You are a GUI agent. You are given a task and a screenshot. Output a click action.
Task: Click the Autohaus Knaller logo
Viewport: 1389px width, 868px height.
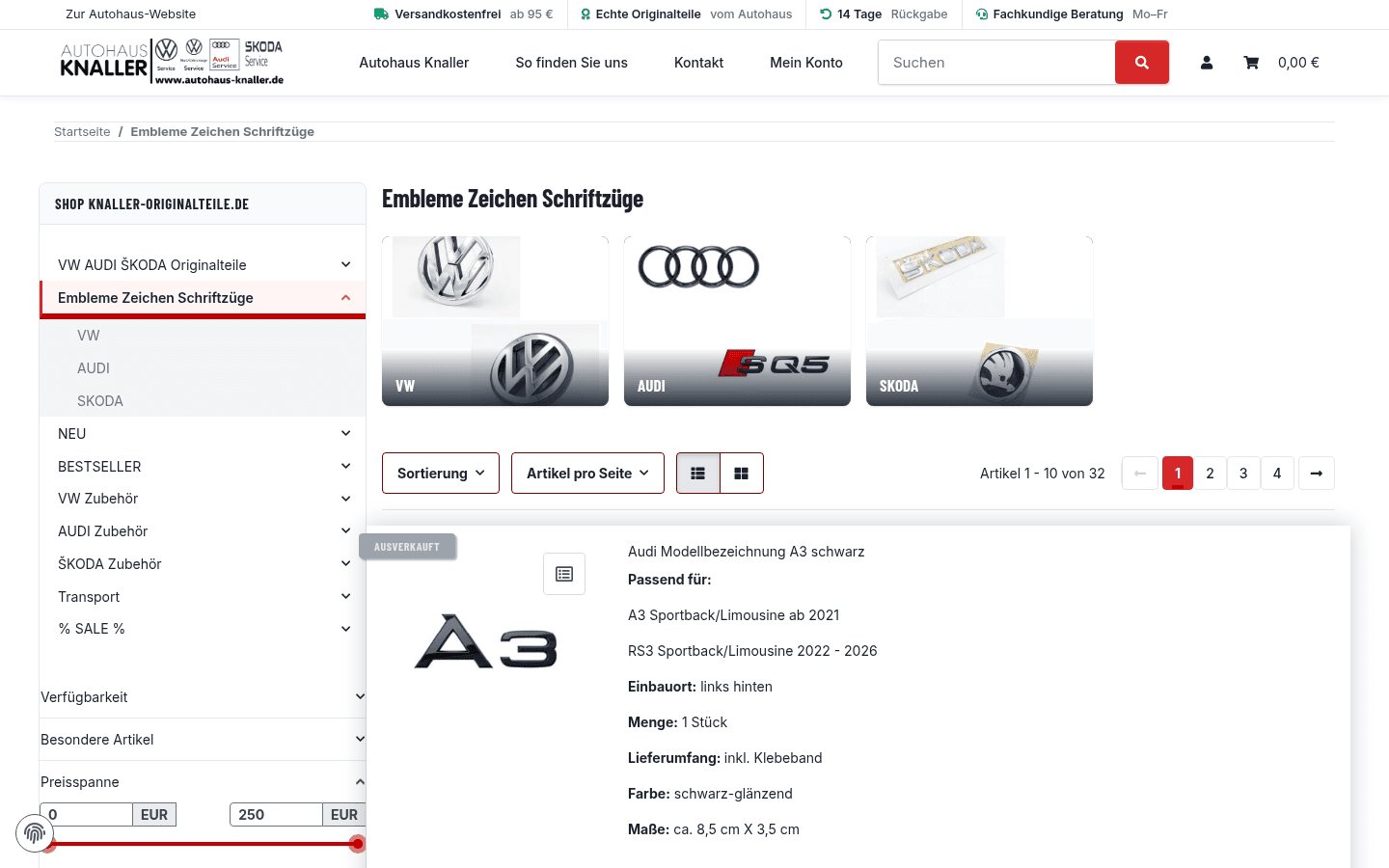tap(172, 63)
